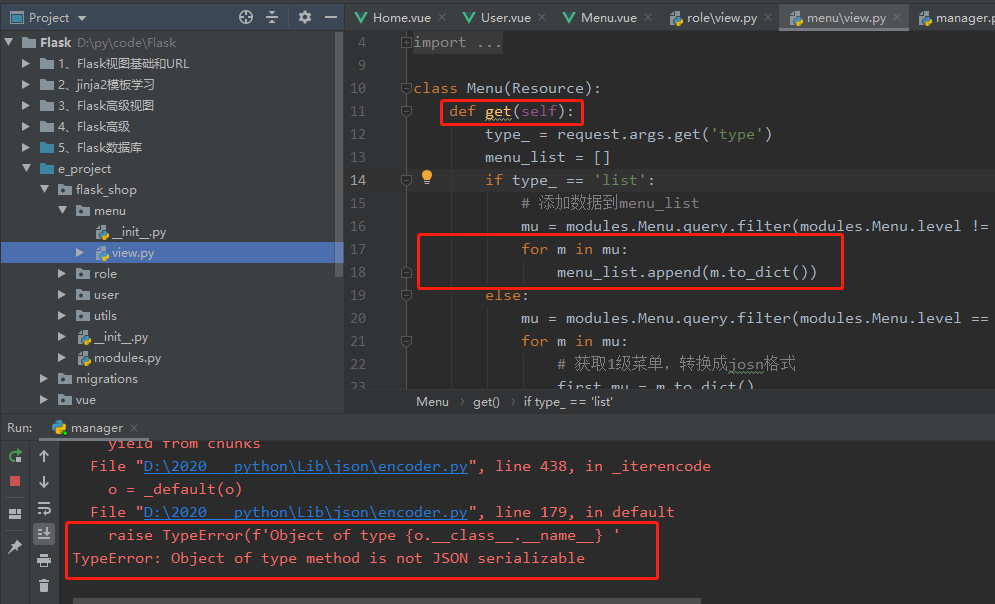Clear console output with trash icon
The width and height of the screenshot is (995, 604).
(44, 586)
